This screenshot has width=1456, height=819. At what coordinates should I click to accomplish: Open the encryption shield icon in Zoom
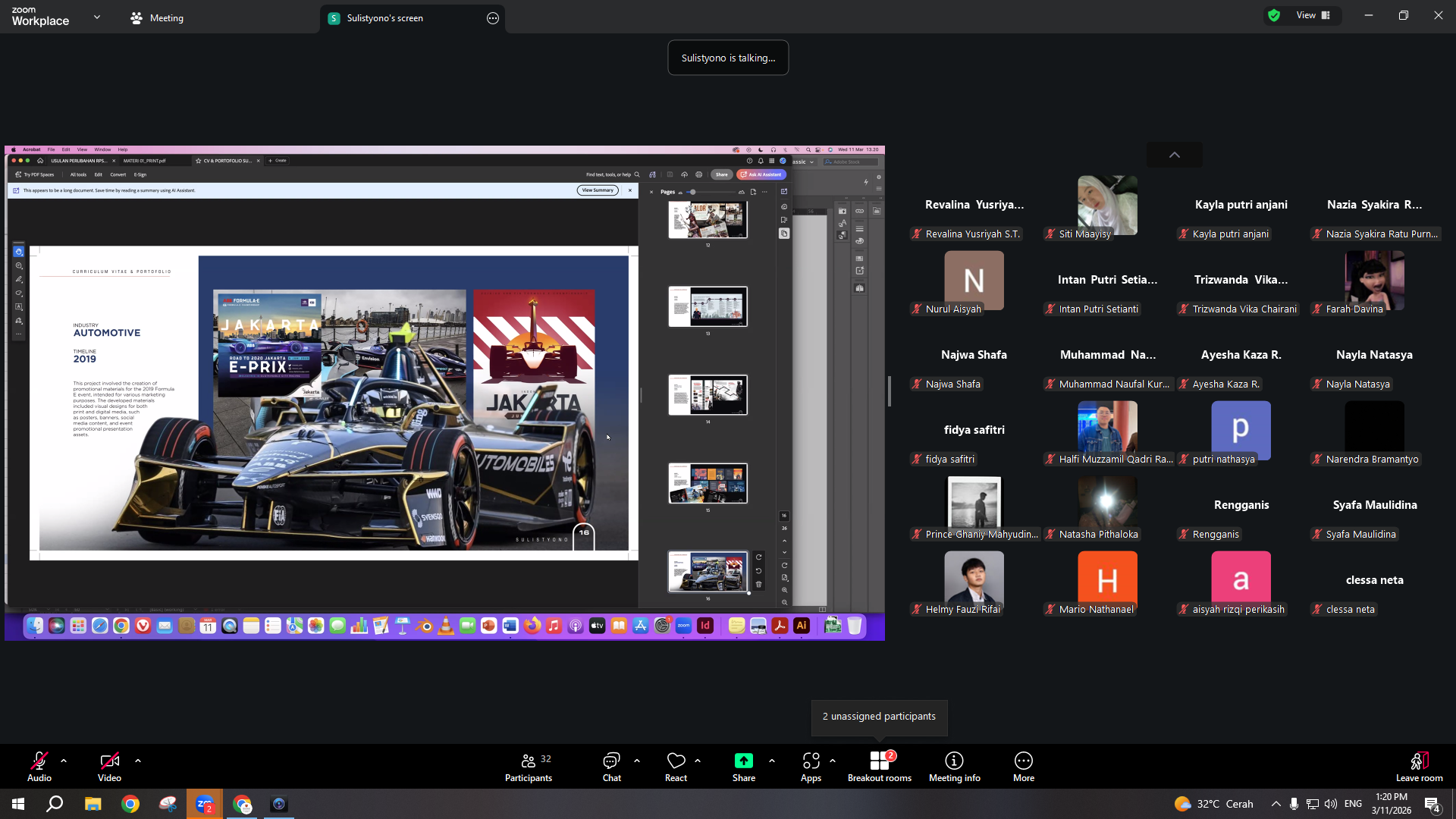[1274, 15]
